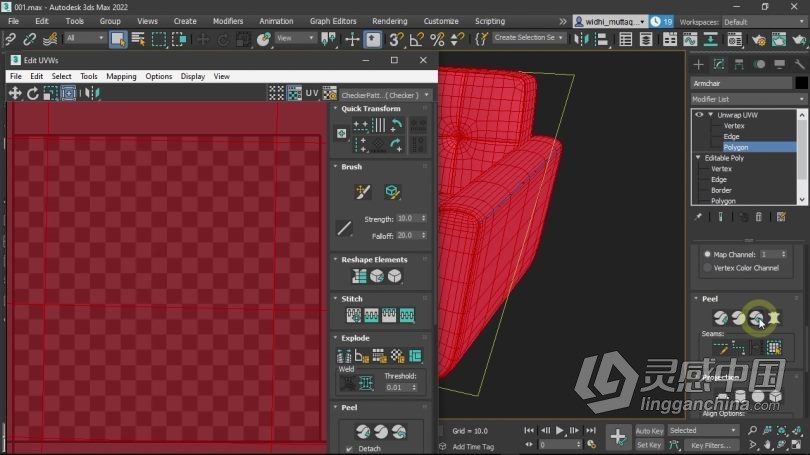Image resolution: width=810 pixels, height=455 pixels.
Task: Click the first Explode break icon
Action: (x=344, y=356)
